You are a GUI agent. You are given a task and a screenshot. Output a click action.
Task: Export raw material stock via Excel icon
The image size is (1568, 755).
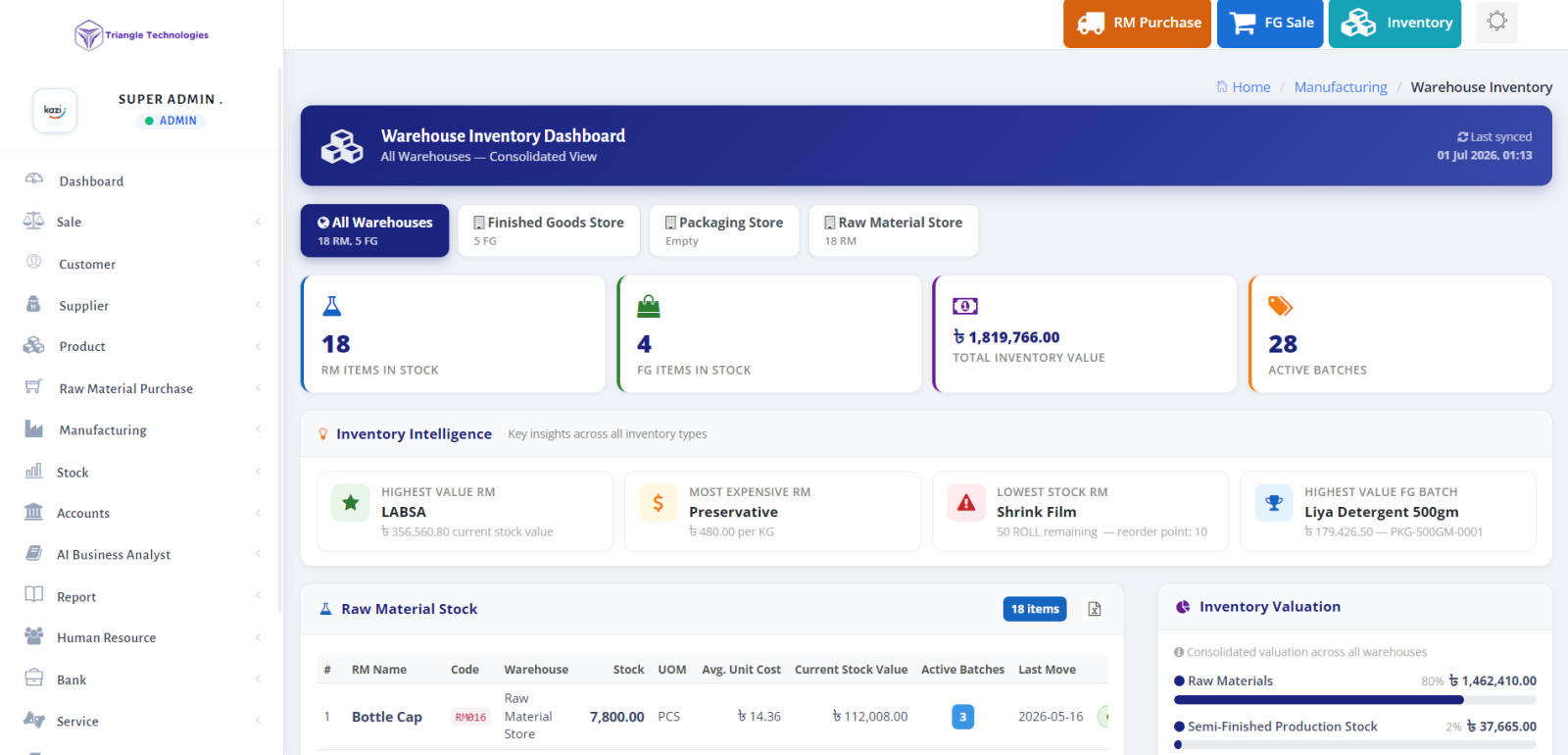1095,609
